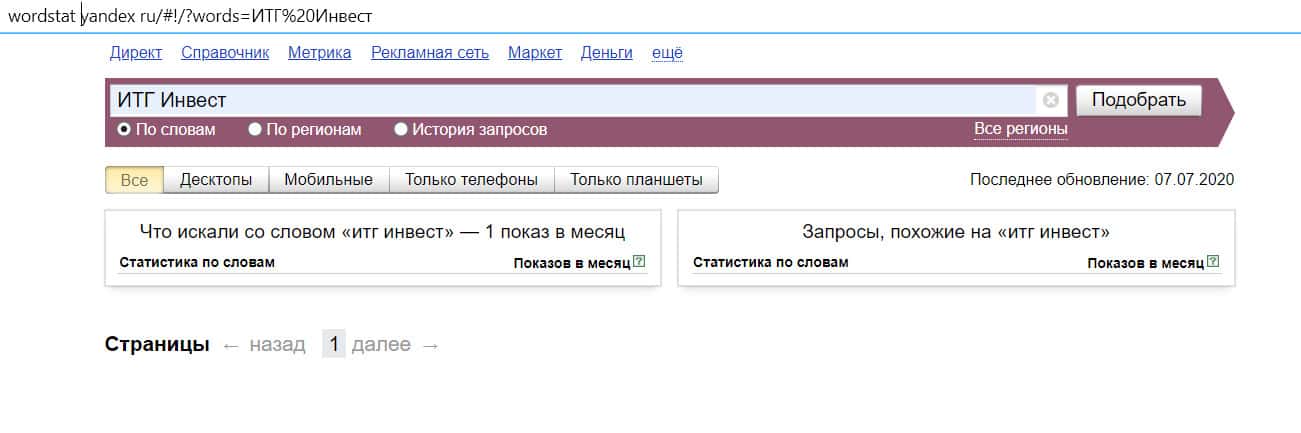Switch to the 'Только планшеты' tab
This screenshot has height=433, width=1301.
(x=636, y=180)
